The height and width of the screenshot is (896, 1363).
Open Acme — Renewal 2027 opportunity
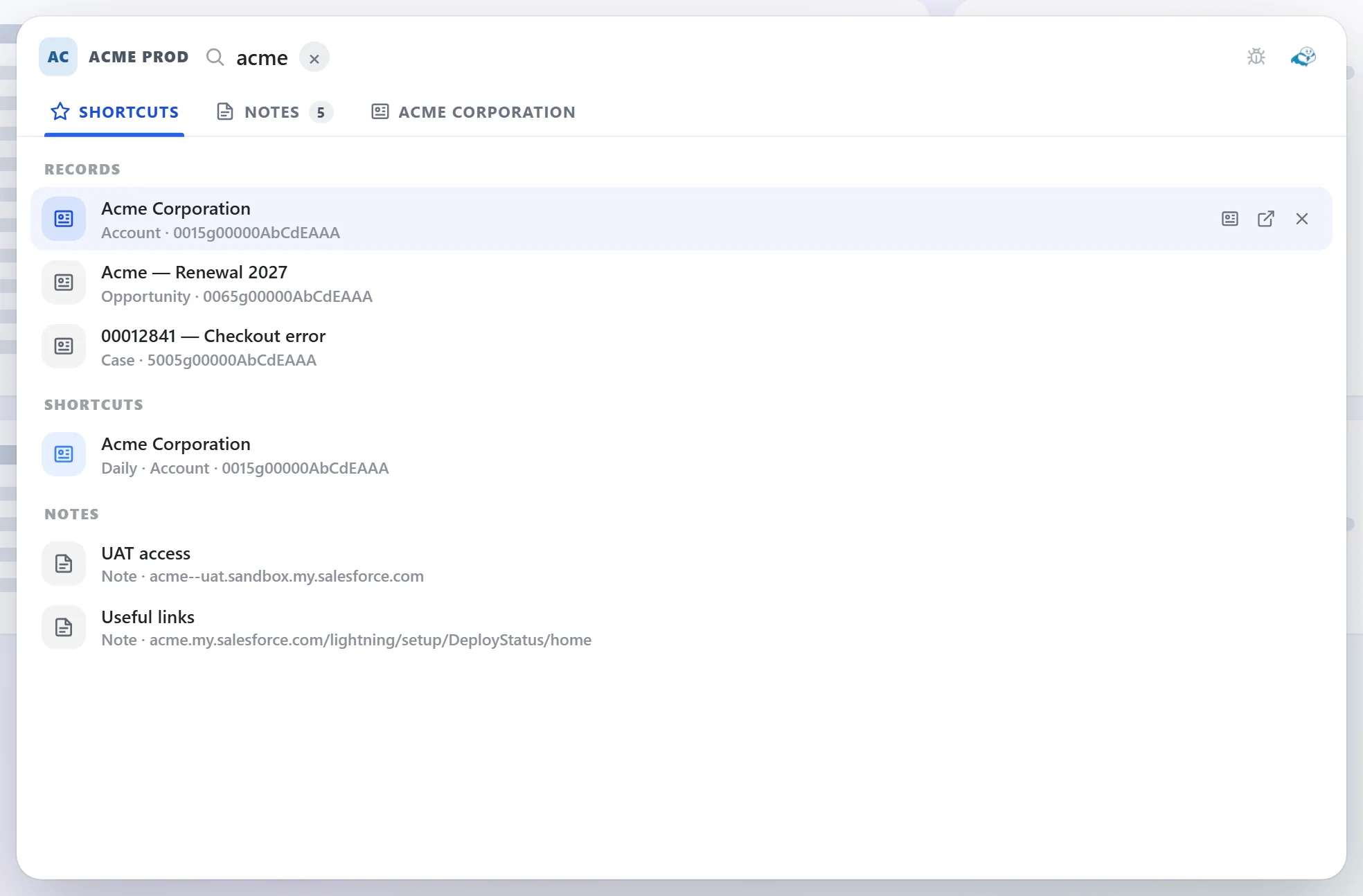681,283
